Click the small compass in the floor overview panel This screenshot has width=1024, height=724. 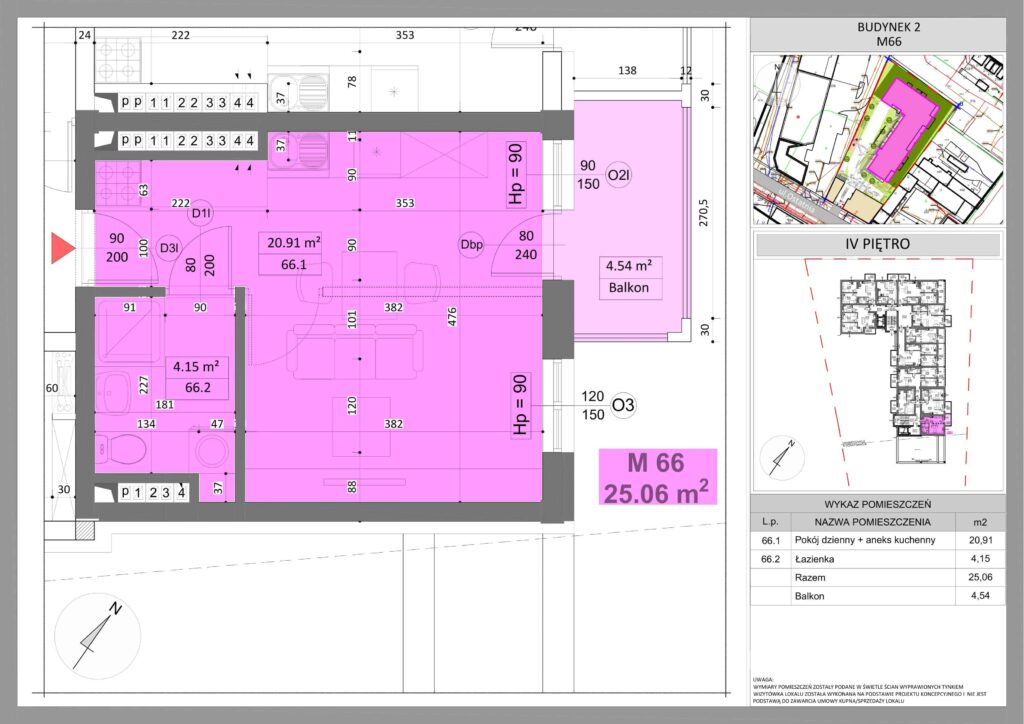(779, 457)
